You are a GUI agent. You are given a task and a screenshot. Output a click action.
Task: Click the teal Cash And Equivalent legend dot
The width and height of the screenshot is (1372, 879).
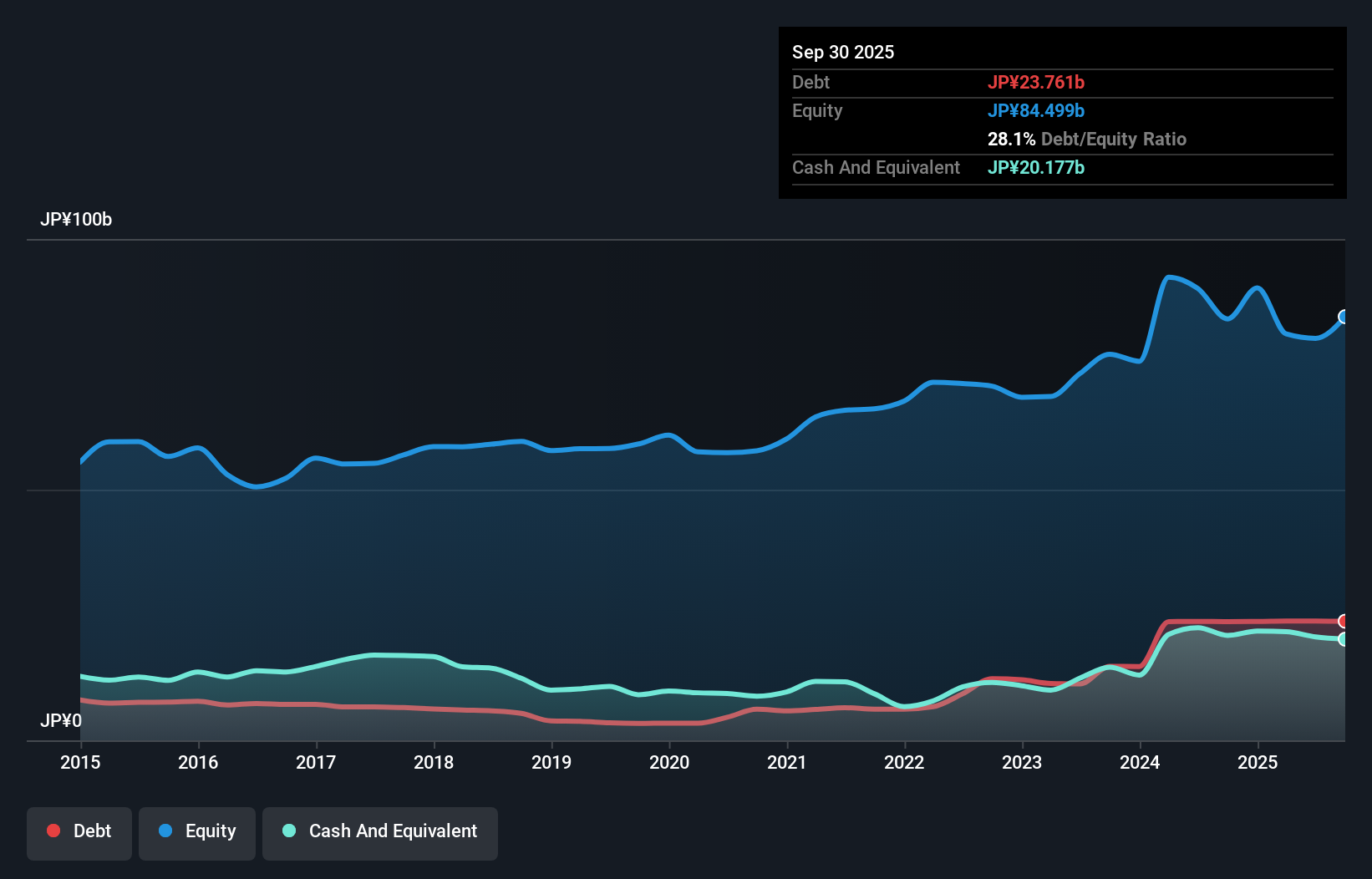(287, 831)
